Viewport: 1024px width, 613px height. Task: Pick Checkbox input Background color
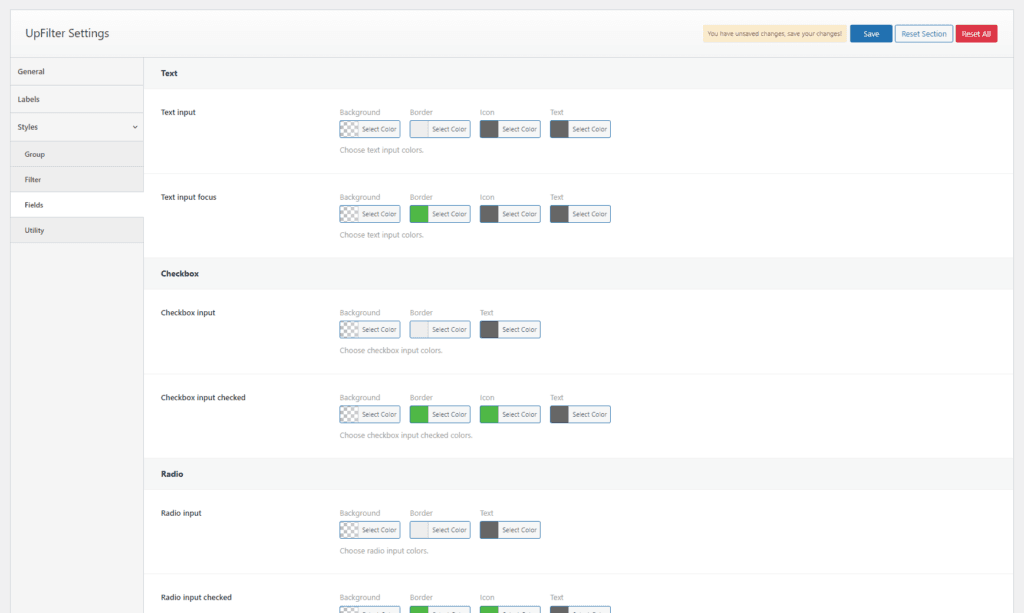tap(369, 330)
